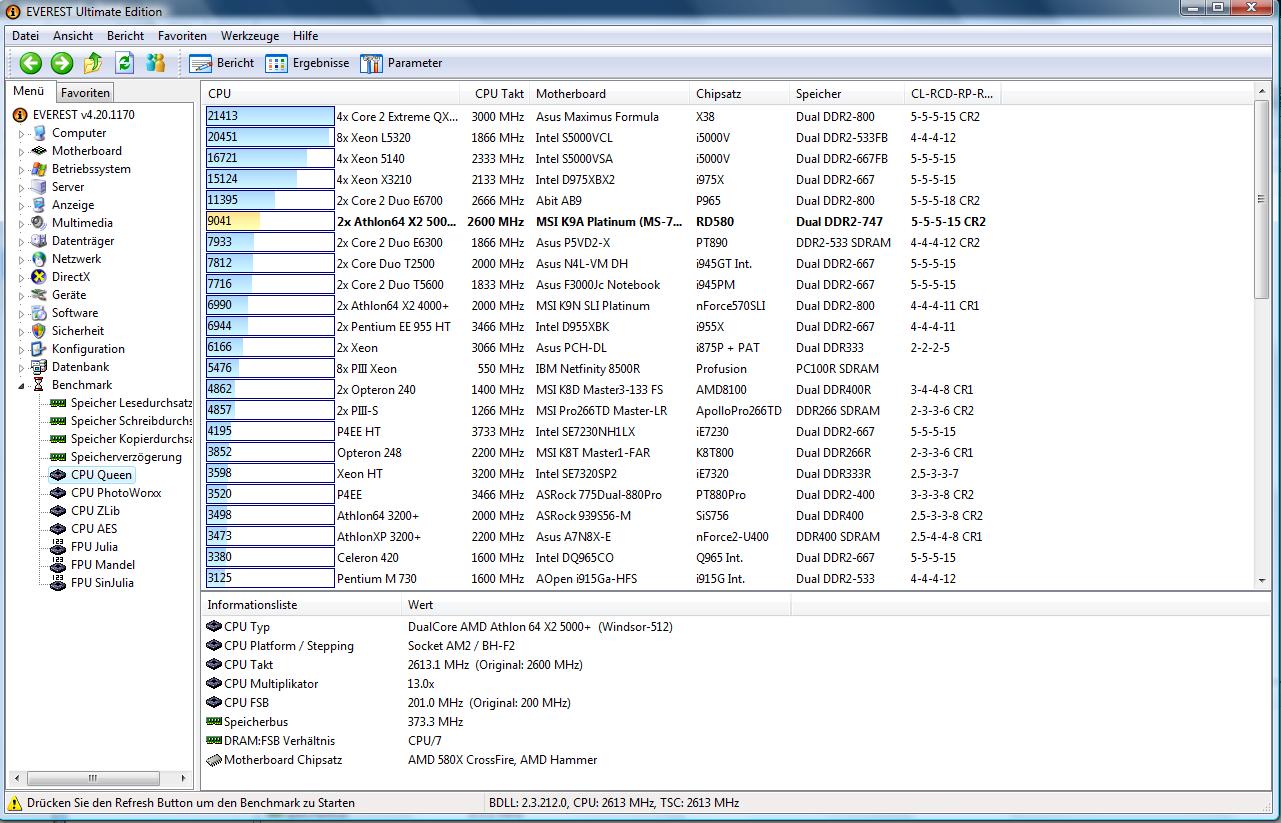
Task: Select the Datenbank icon in tree
Action: 38,367
